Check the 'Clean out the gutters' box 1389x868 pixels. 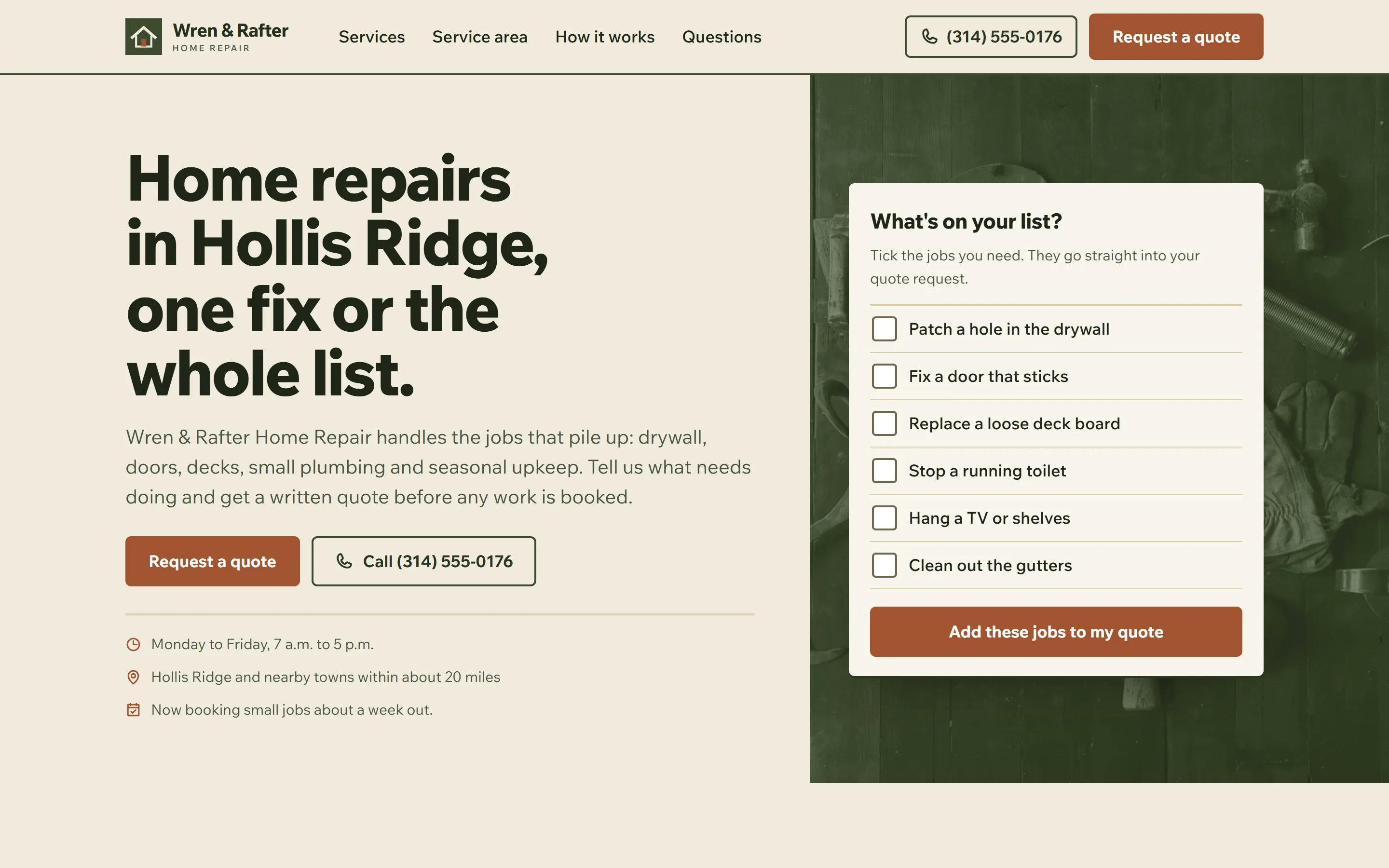pyautogui.click(x=884, y=566)
